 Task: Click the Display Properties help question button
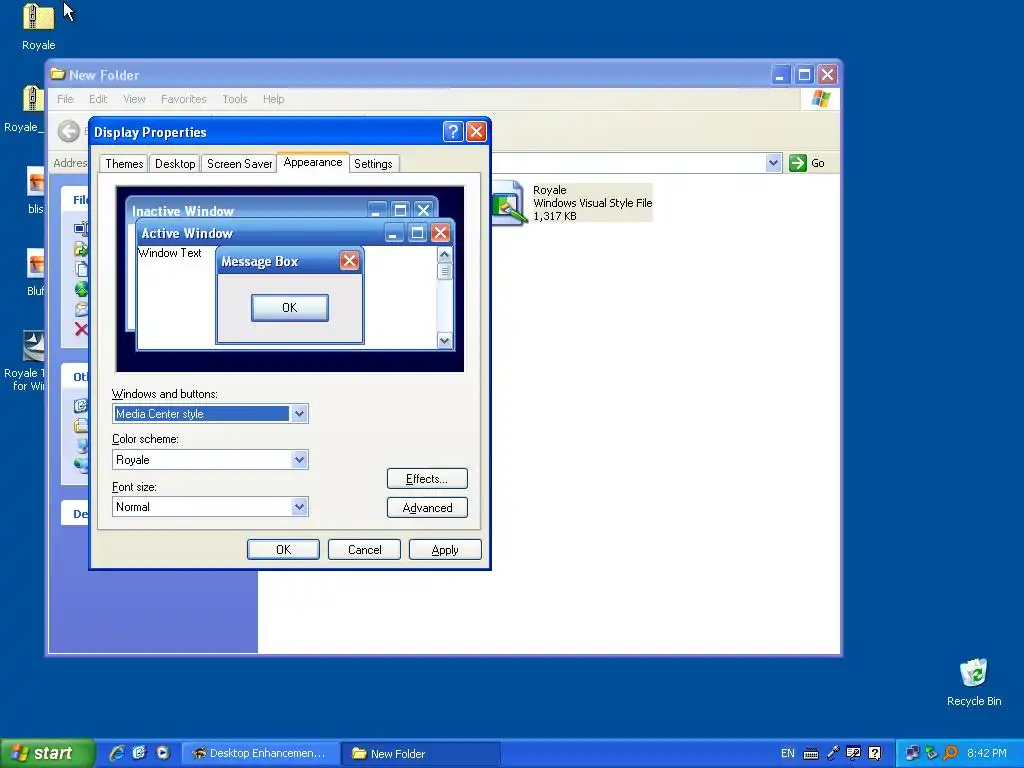pyautogui.click(x=453, y=131)
